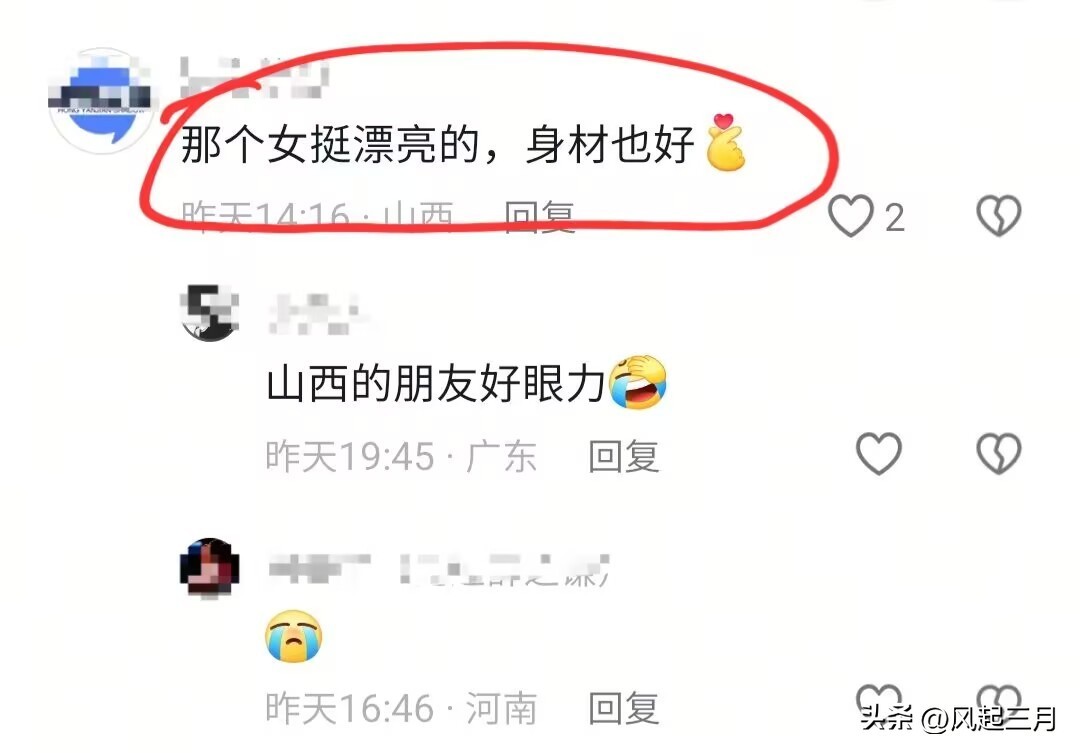The image size is (1080, 753).
Task: Open avatar of the Henan commenter
Action: click(209, 569)
